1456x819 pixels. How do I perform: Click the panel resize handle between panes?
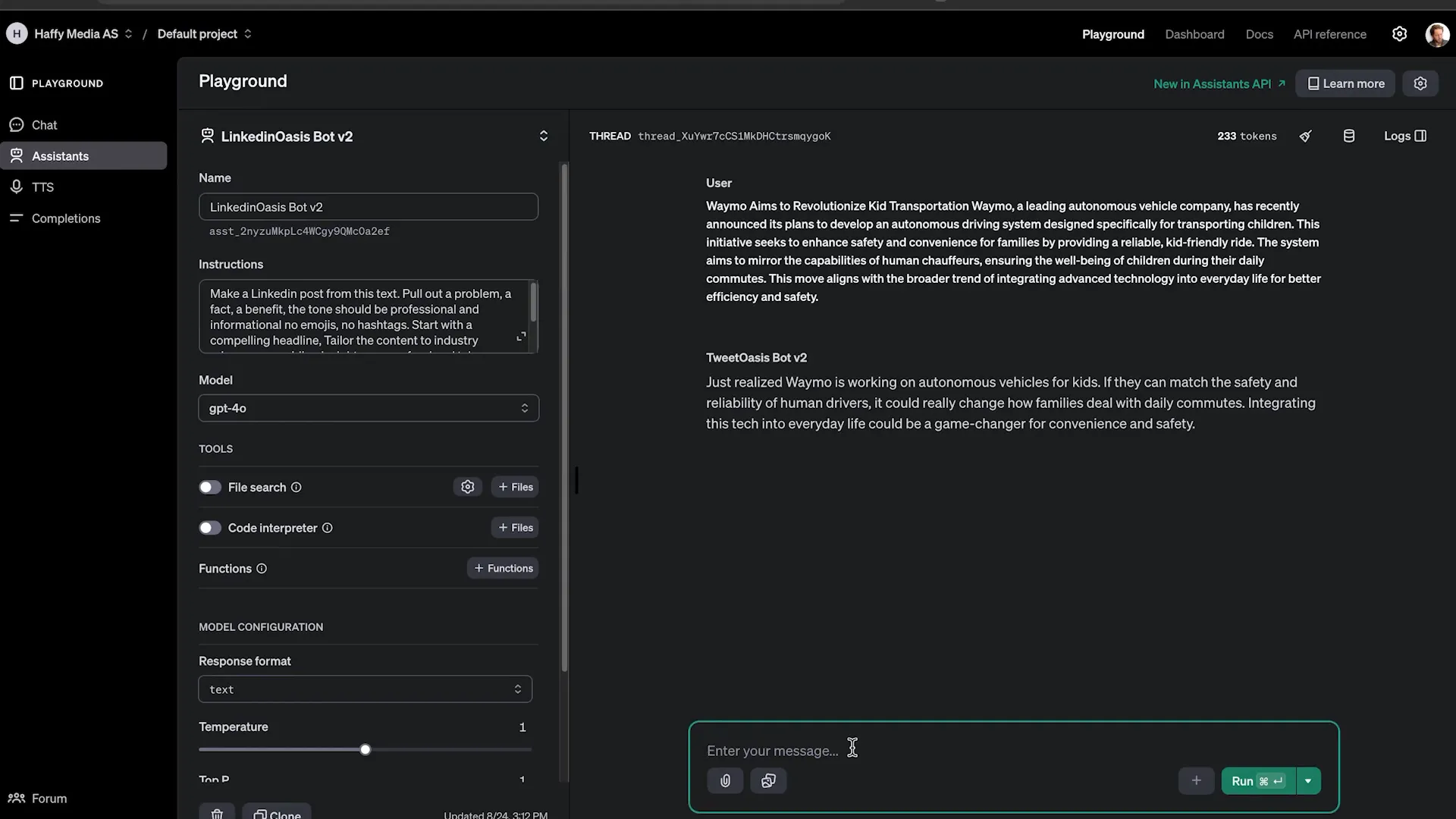[576, 481]
